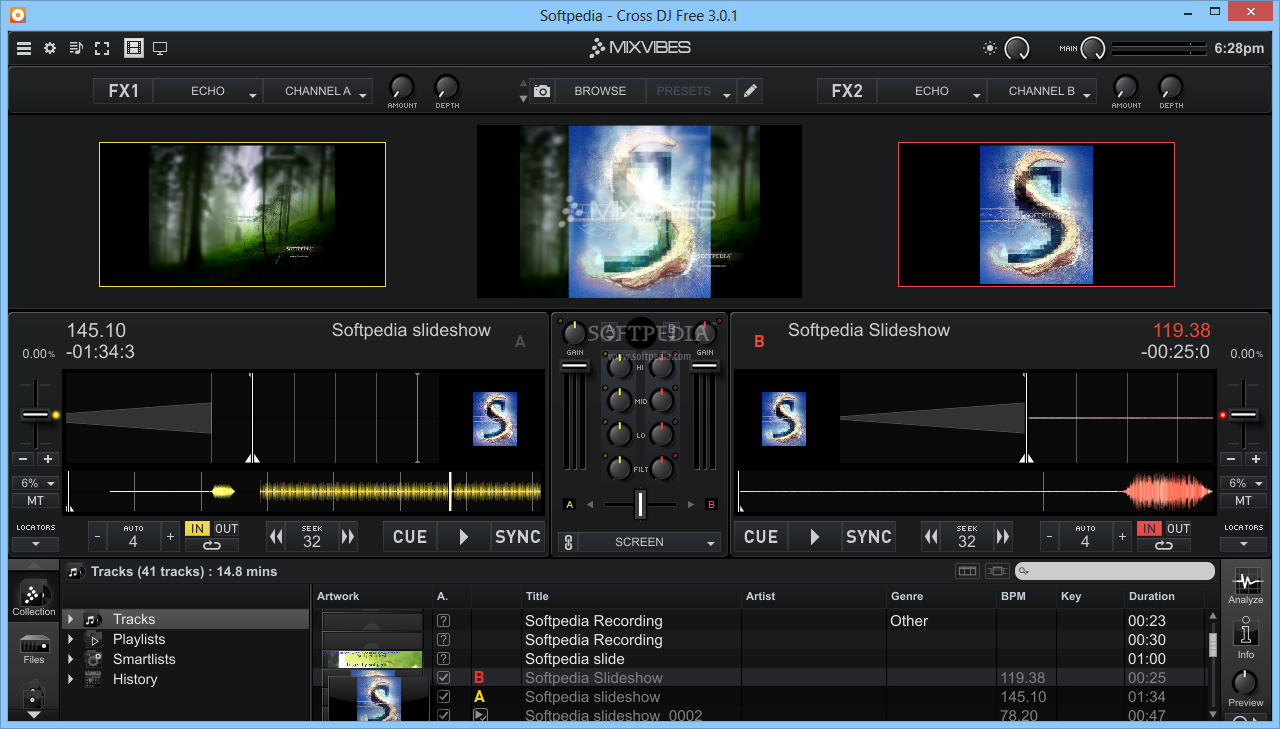Click the external monitor output icon

click(x=160, y=48)
